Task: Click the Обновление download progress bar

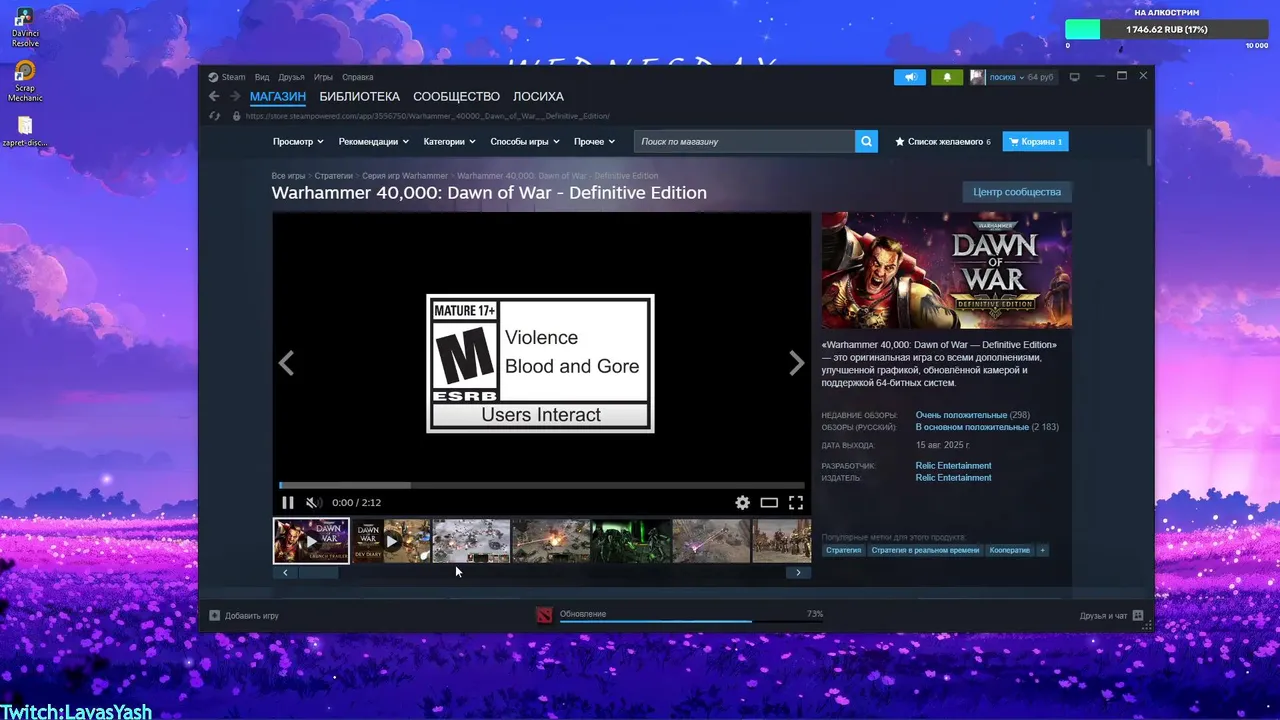Action: click(691, 621)
